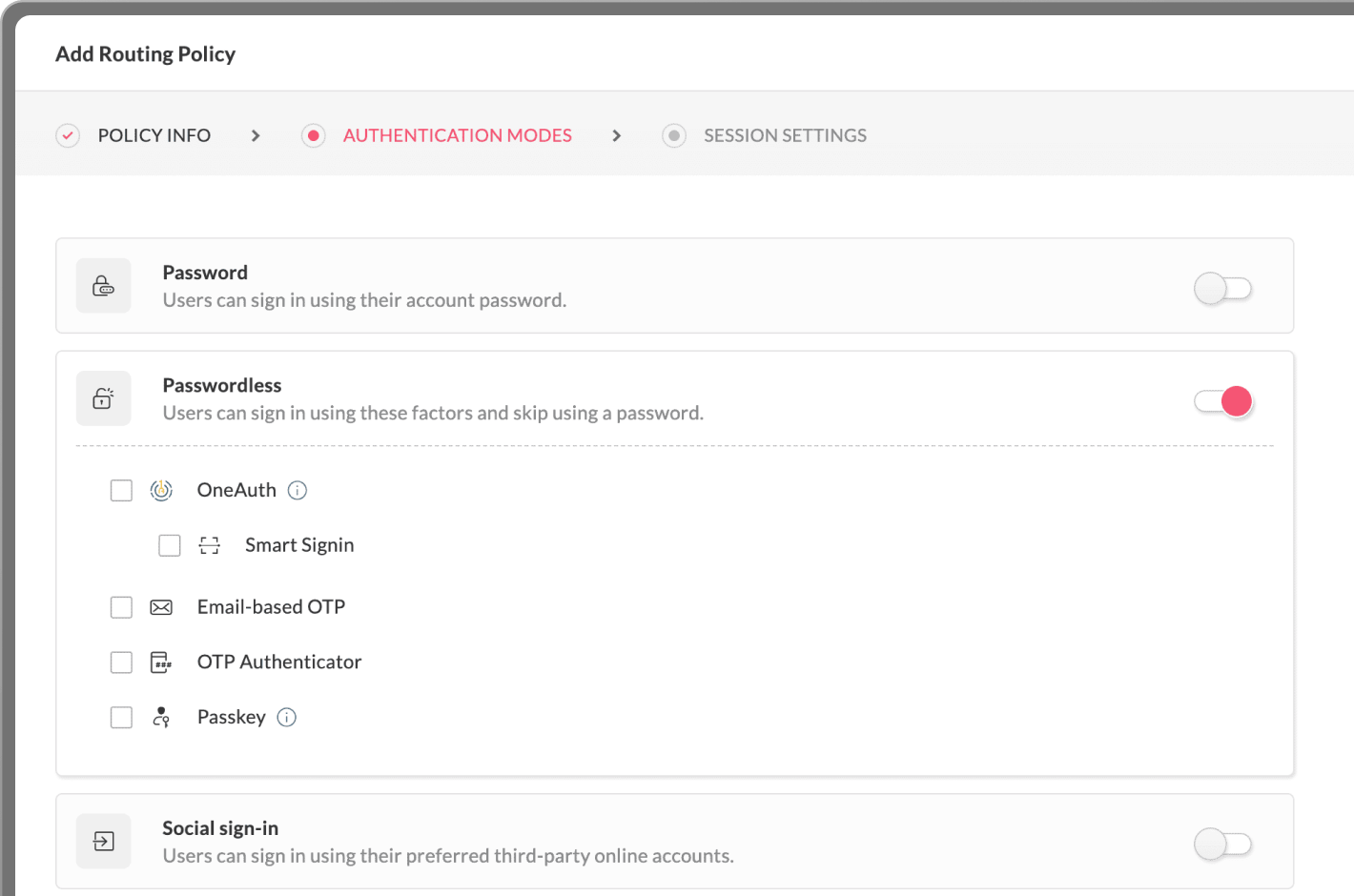
Task: Go back to the Policy Info step
Action: tap(154, 135)
